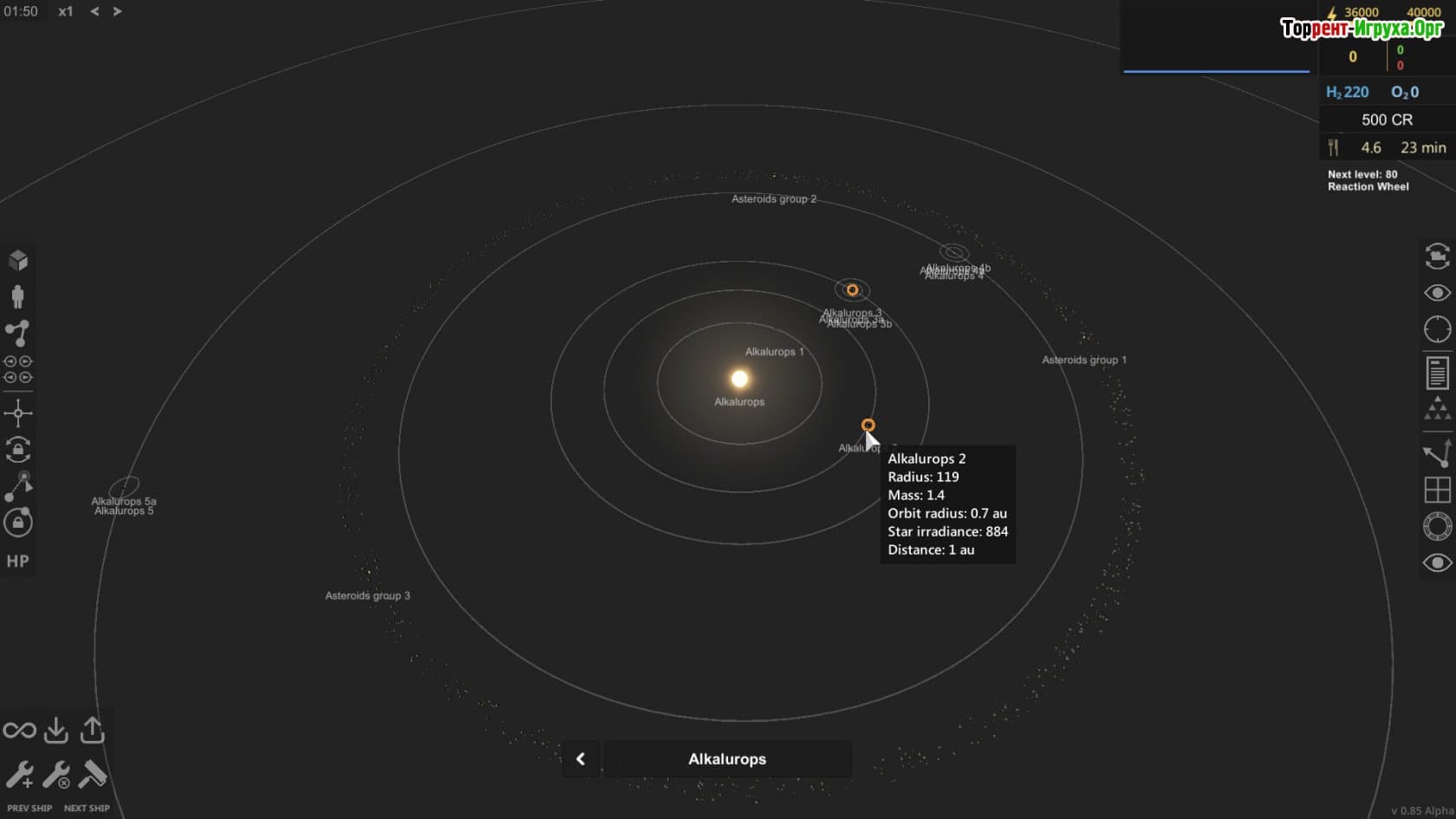Click the Asteroids group 2 label

pos(774,199)
